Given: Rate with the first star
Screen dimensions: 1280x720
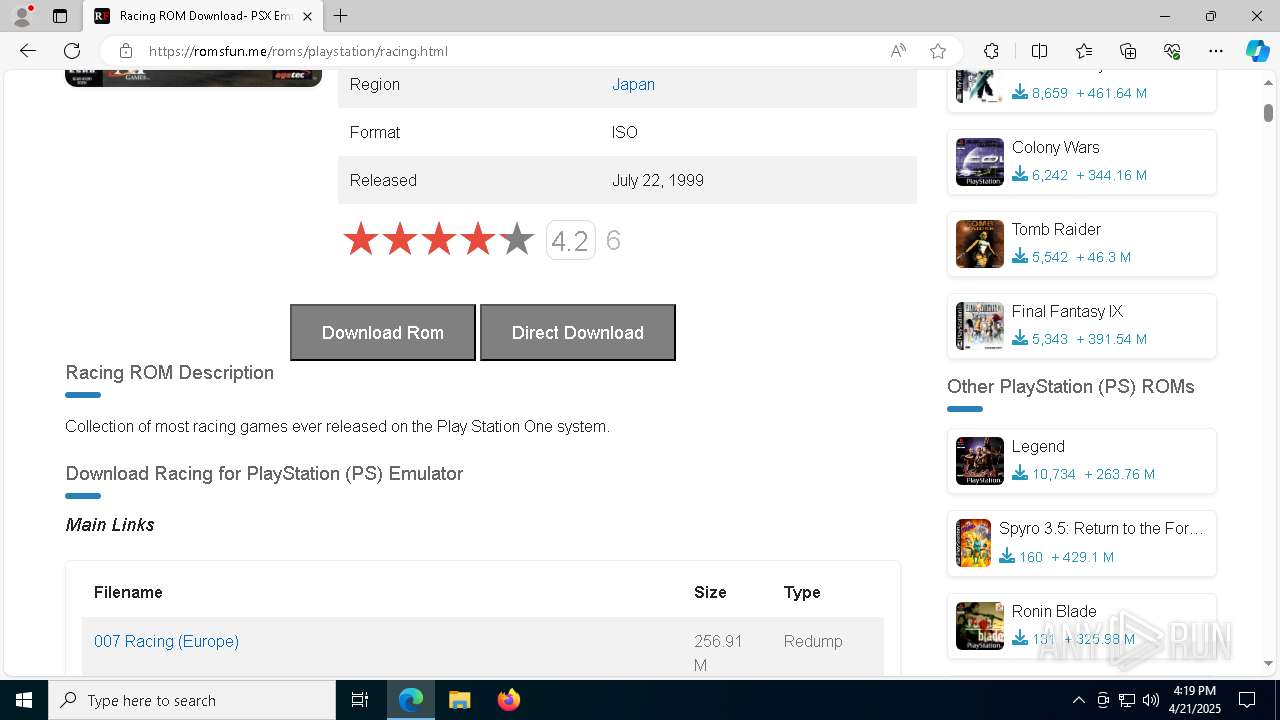Looking at the screenshot, I should (361, 240).
